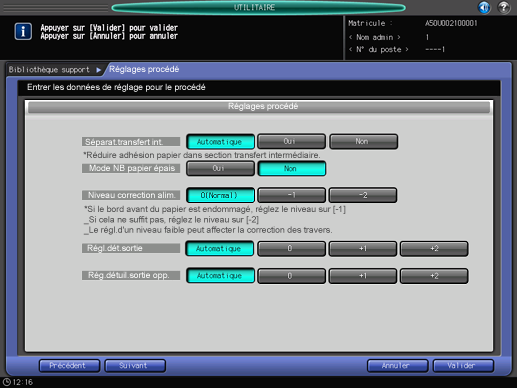
Task: Go back to Bibliothèque support breadcrumb
Action: click(49, 70)
